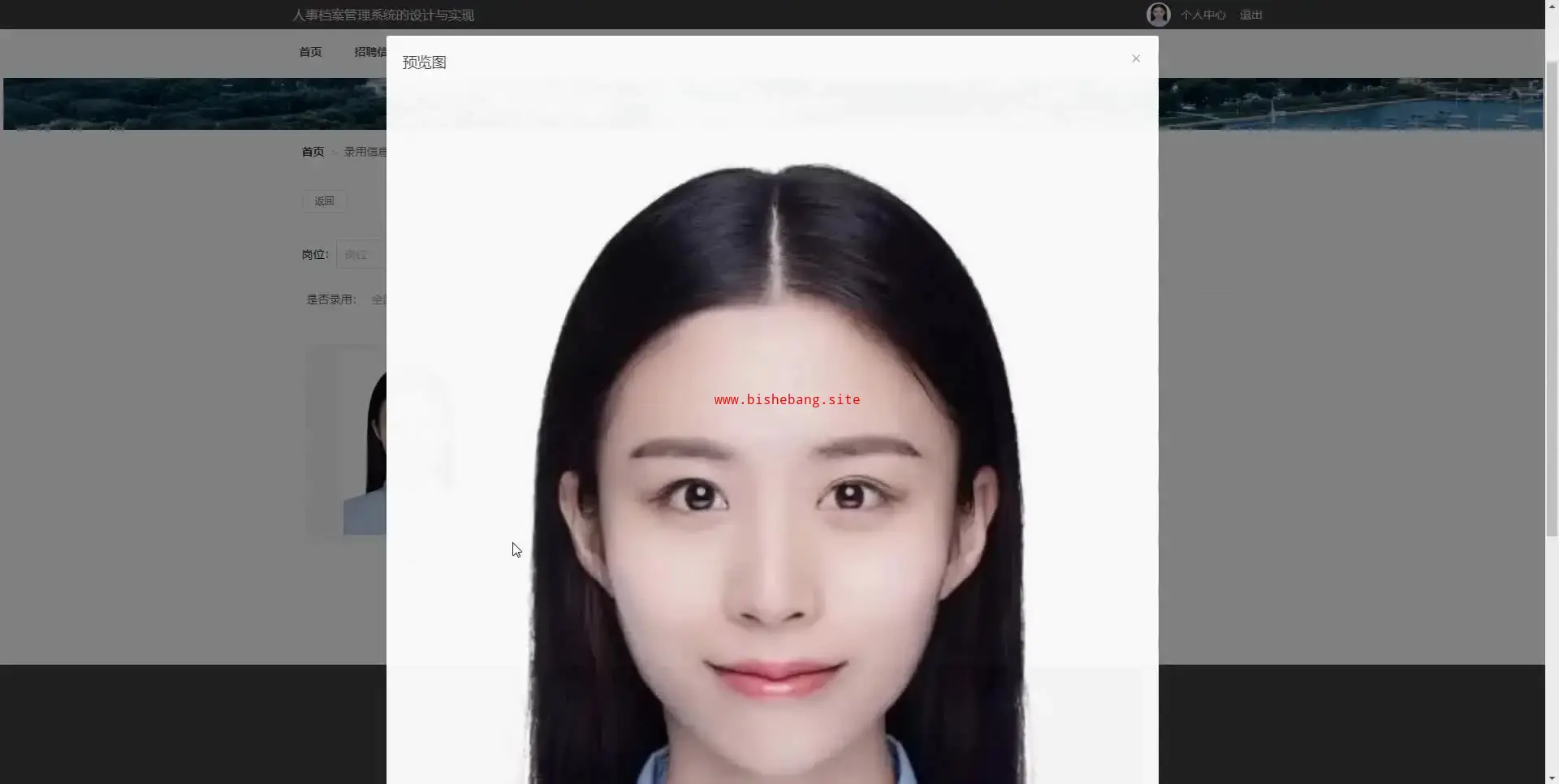Viewport: 1559px width, 784px height.
Task: Click the page's vertical scrollbar thumb
Action: click(x=1552, y=299)
